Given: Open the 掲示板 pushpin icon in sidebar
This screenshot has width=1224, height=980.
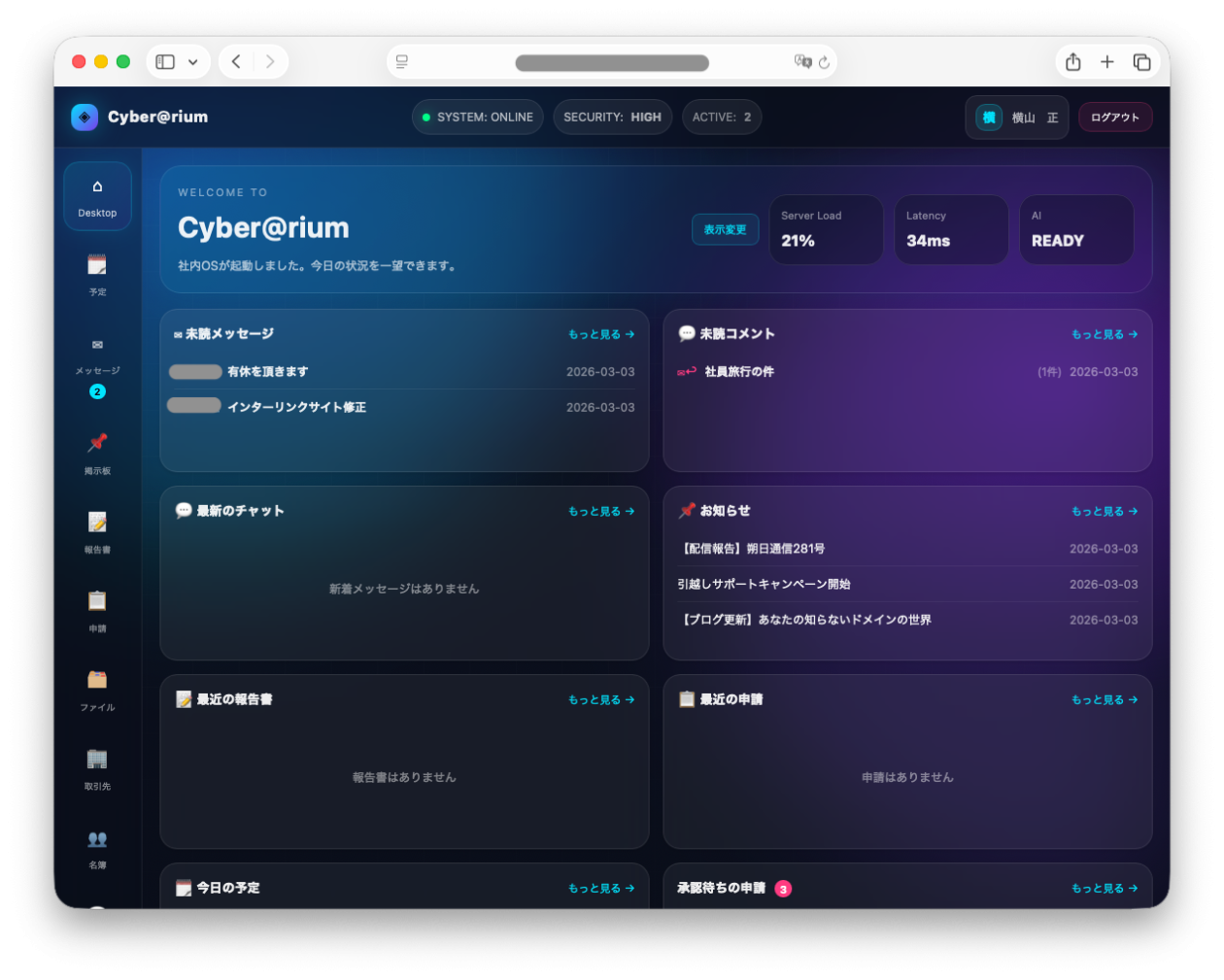Looking at the screenshot, I should pyautogui.click(x=97, y=444).
